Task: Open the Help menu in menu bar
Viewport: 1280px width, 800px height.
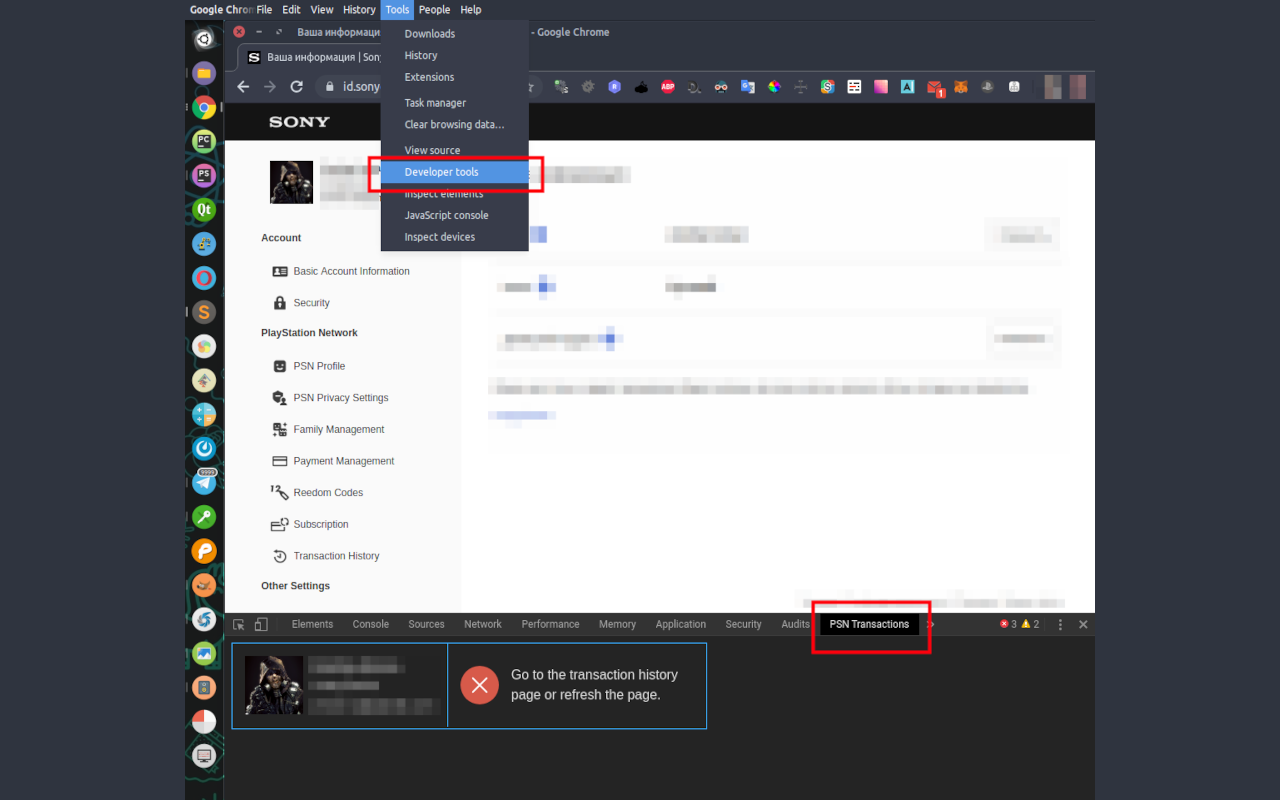Action: [471, 10]
